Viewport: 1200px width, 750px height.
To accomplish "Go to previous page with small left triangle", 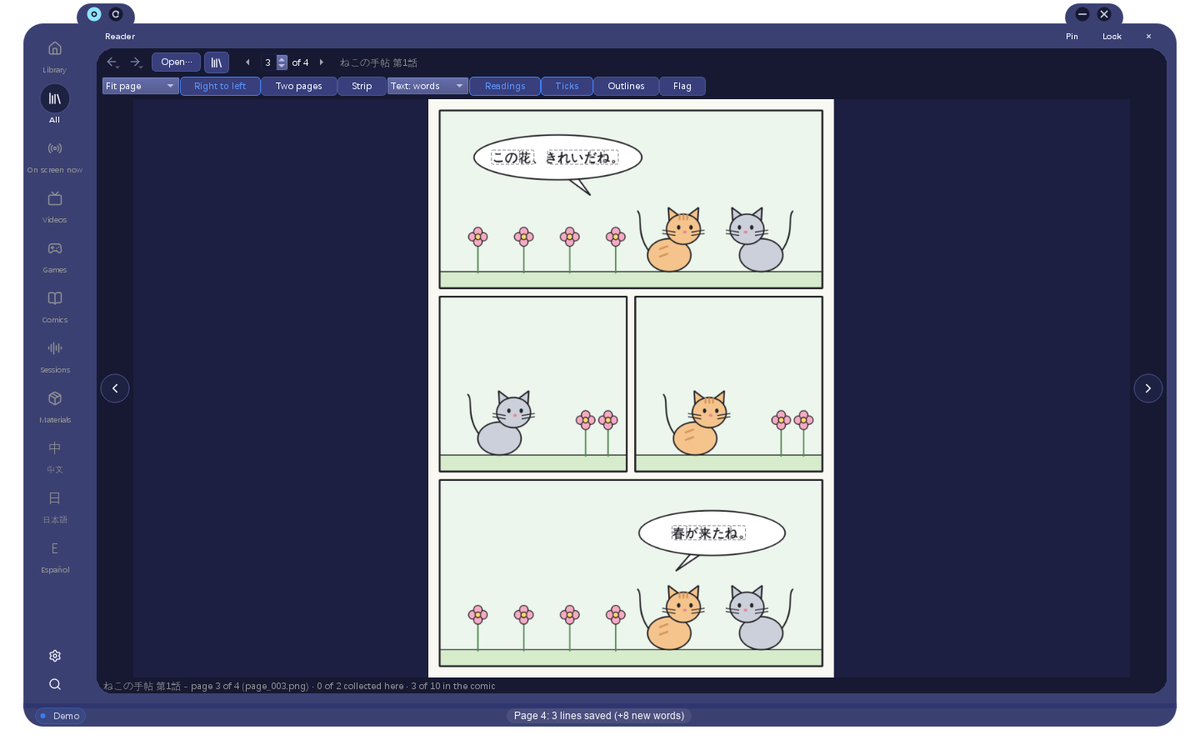I will click(248, 62).
